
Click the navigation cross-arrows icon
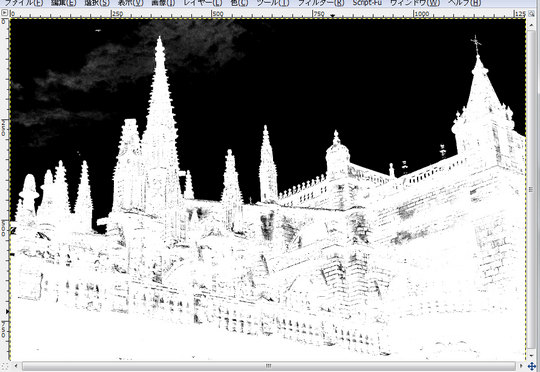tap(532, 366)
